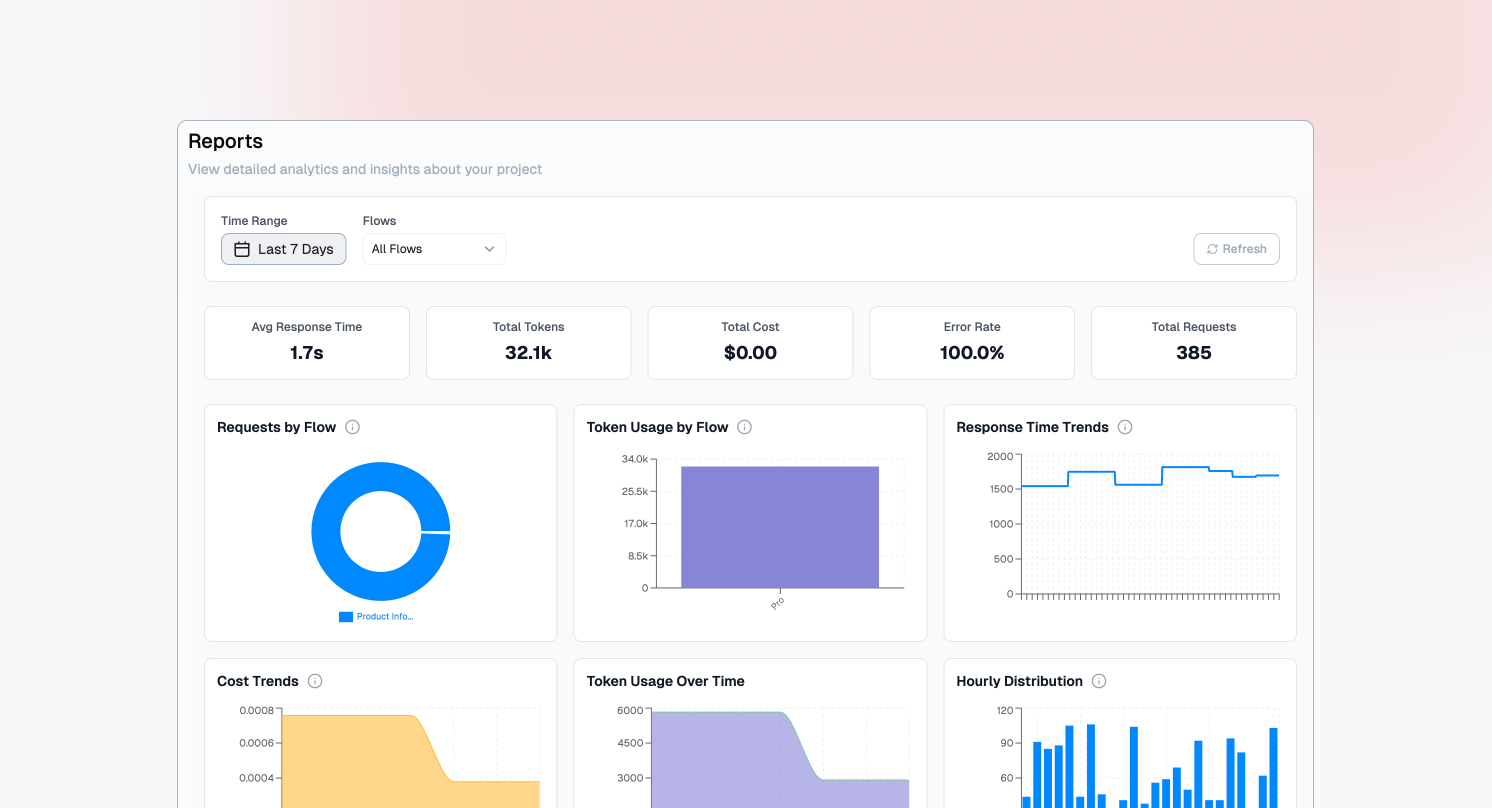Click the calendar icon in Last 7 Days
The height and width of the screenshot is (808, 1492).
point(242,249)
